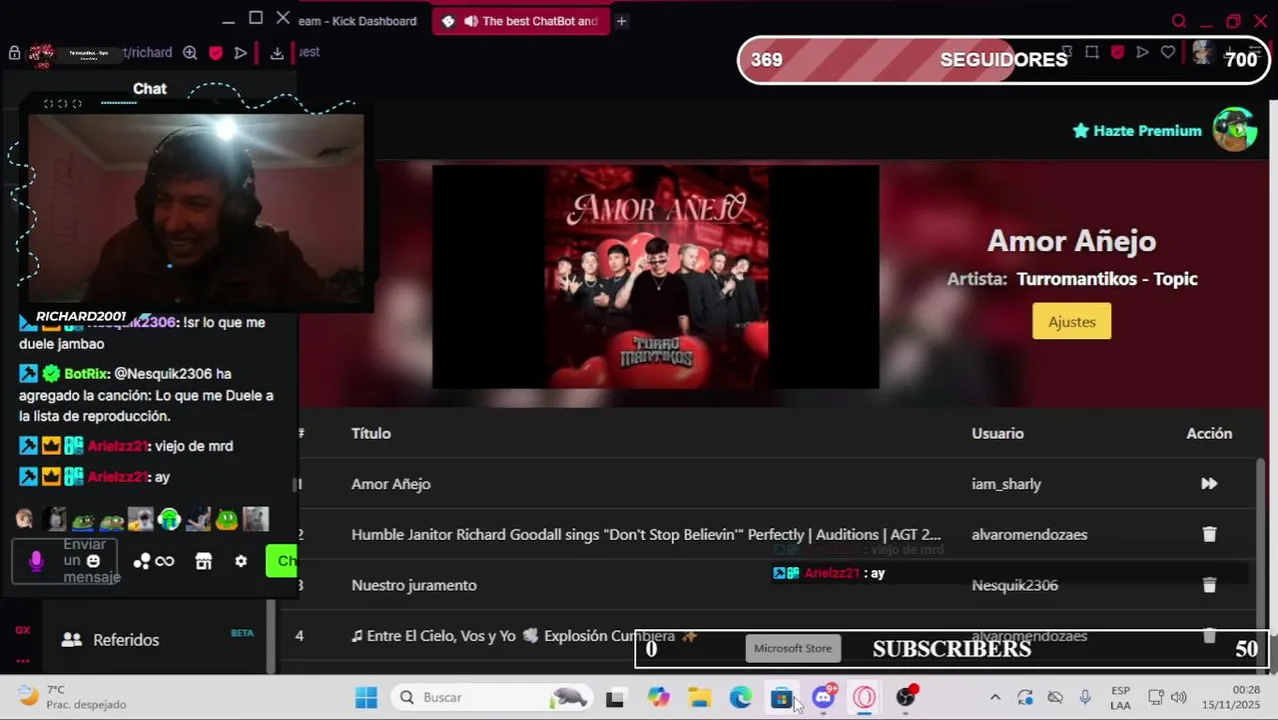Viewport: 1278px width, 720px height.
Task: Open Microsoft Store from the taskbar
Action: pyautogui.click(x=782, y=698)
